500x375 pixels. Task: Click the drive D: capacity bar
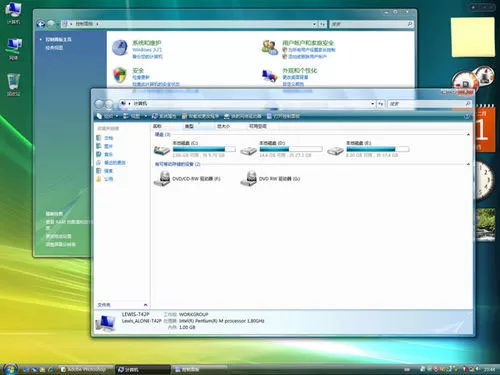click(x=291, y=149)
